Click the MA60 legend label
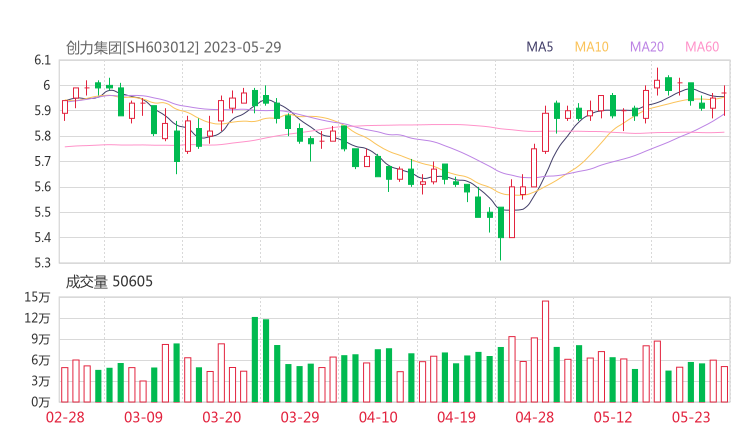 coord(702,47)
